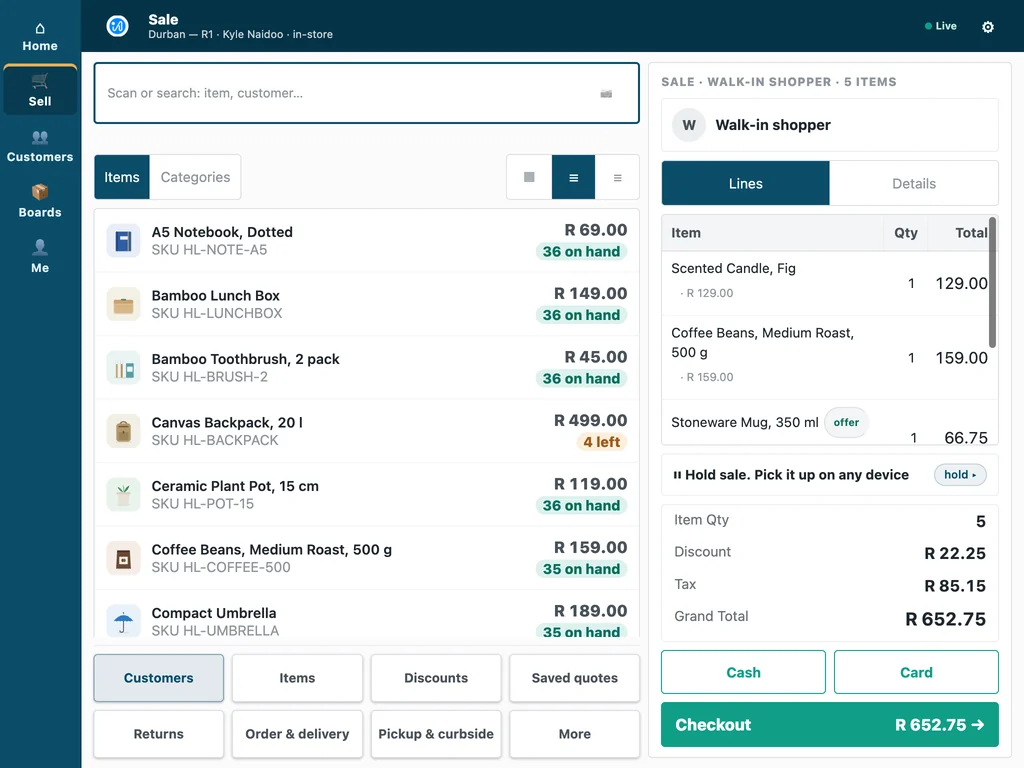Click the app logo beside Sale

118,26
